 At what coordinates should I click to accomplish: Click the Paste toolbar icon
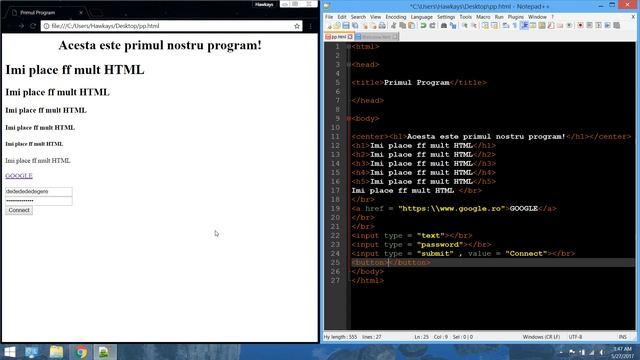click(x=411, y=26)
